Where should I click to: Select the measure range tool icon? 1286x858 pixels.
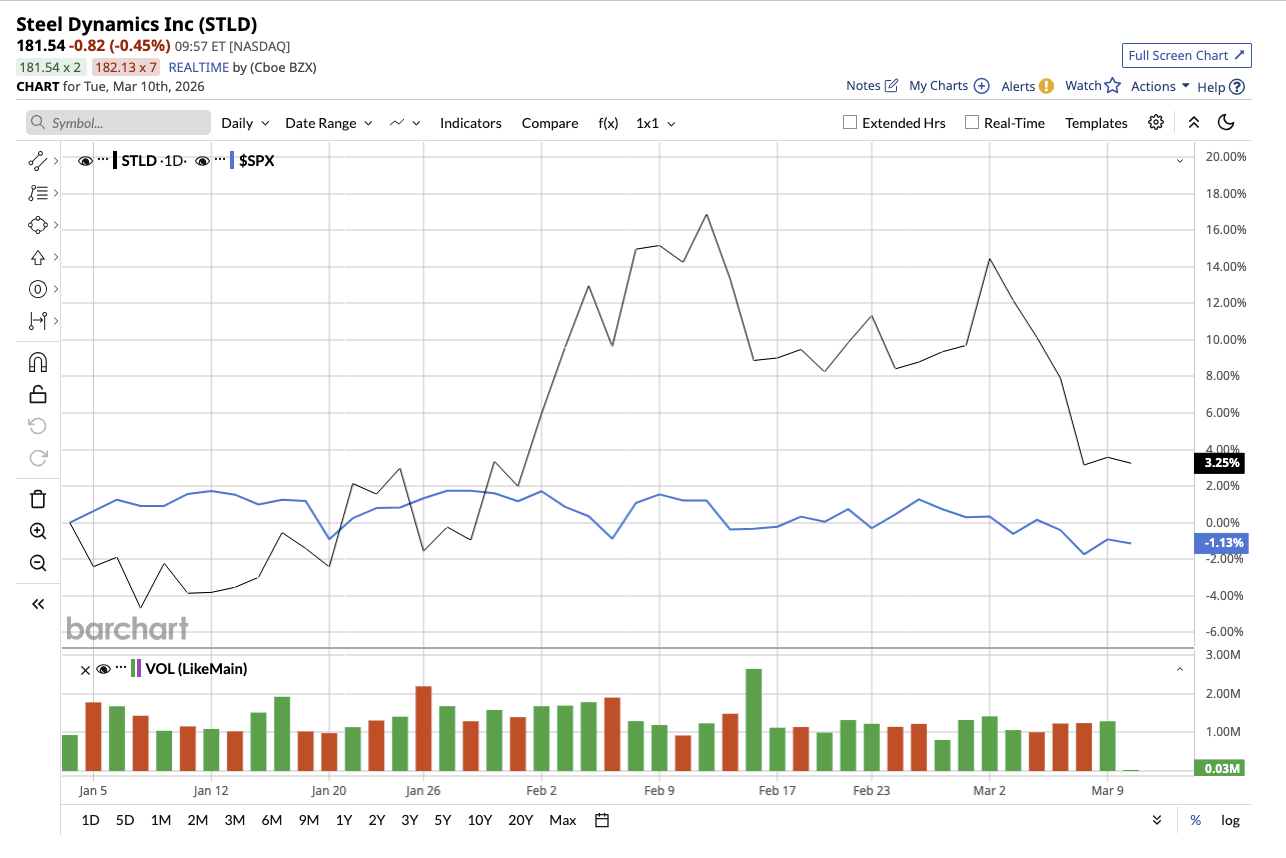[38, 321]
